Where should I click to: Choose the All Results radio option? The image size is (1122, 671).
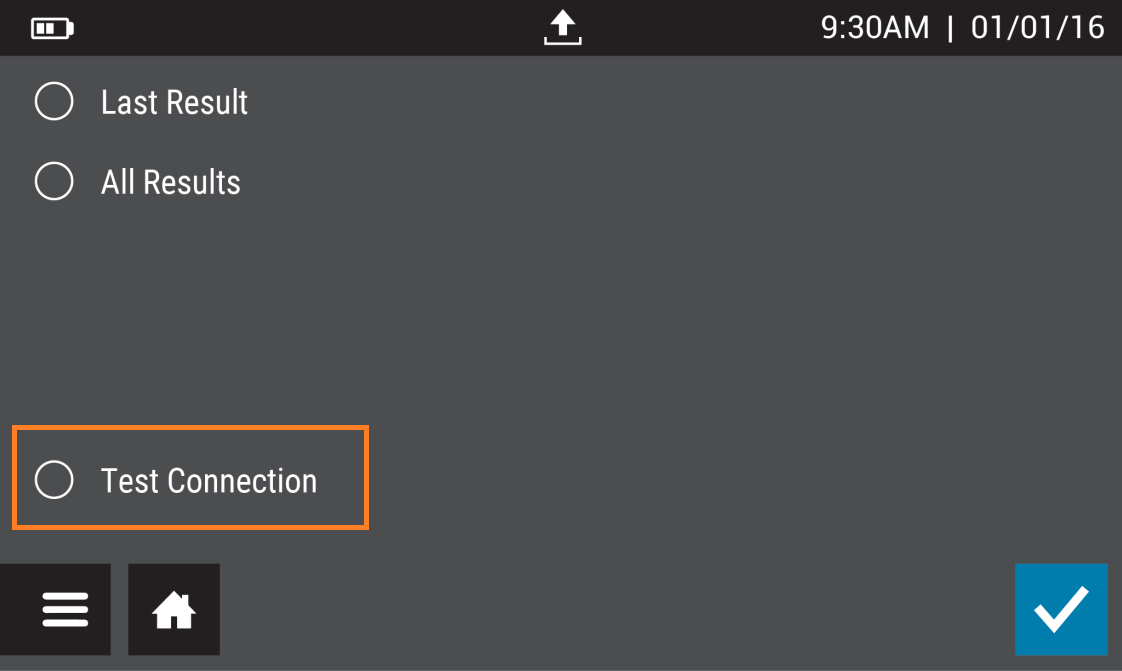54,182
